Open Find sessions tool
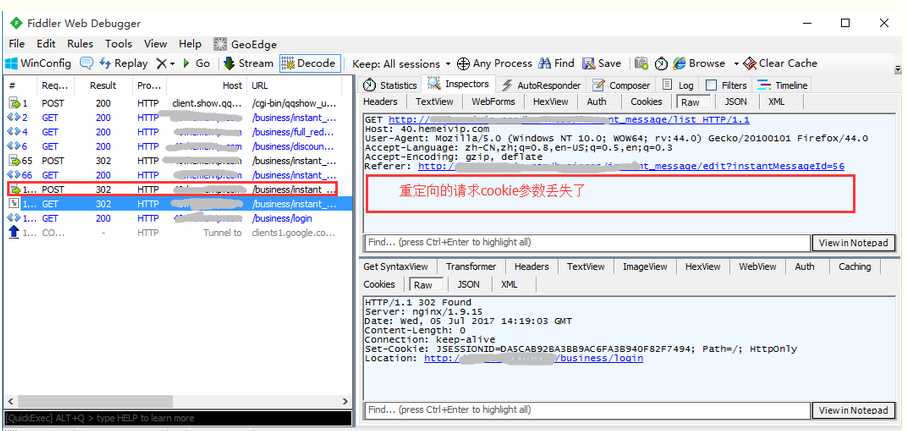This screenshot has width=906, height=431. coord(556,64)
